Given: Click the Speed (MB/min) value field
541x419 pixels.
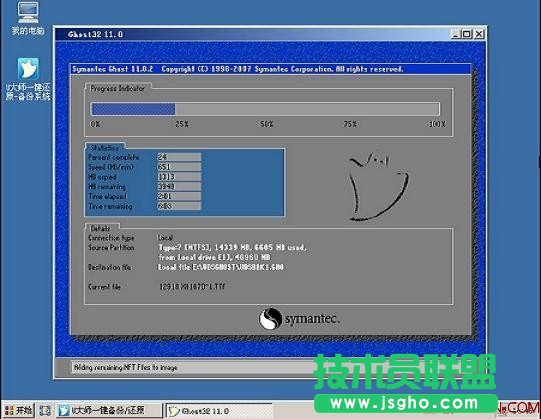Looking at the screenshot, I should tap(179, 167).
